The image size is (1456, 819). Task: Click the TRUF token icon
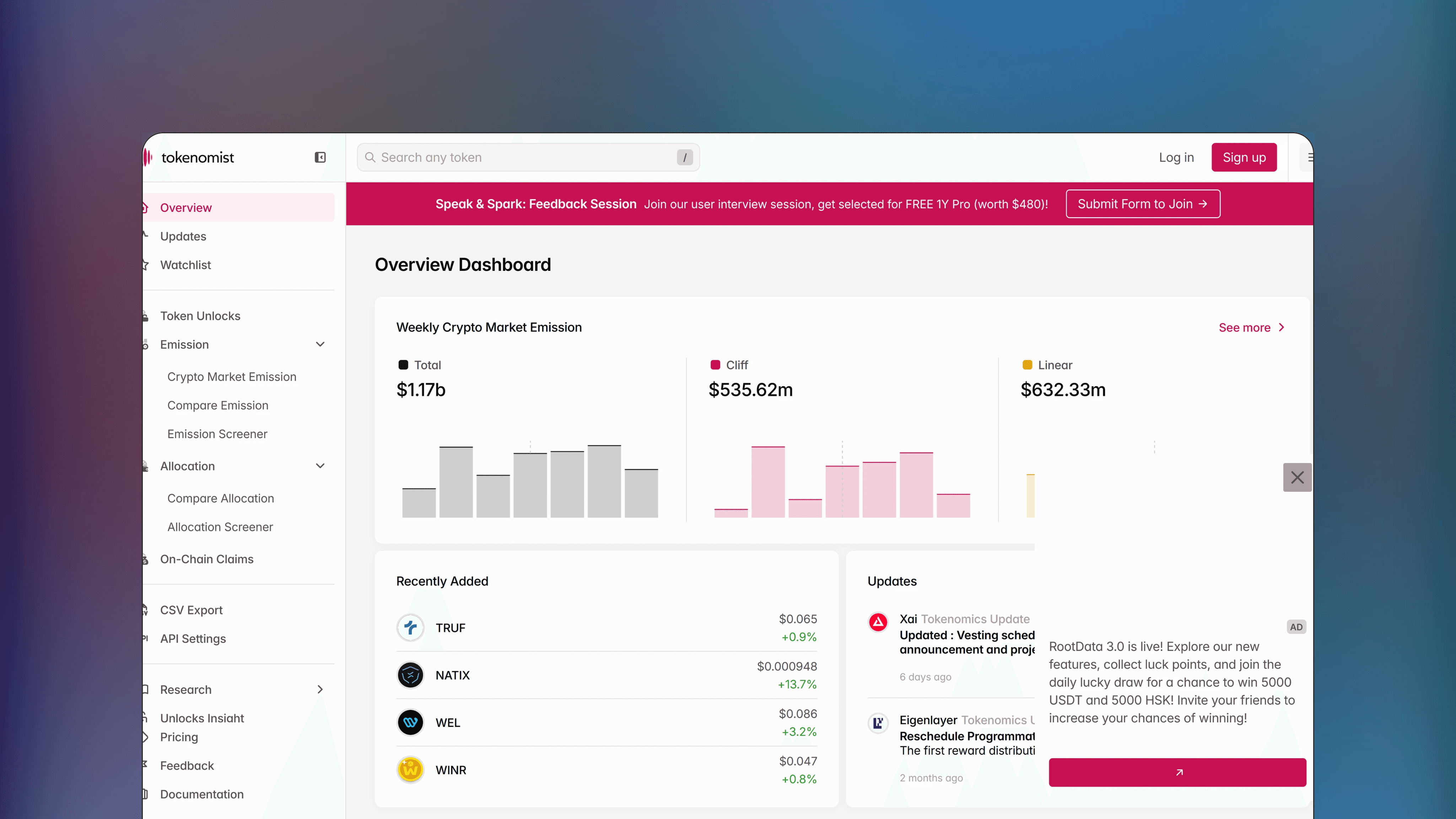click(x=410, y=628)
